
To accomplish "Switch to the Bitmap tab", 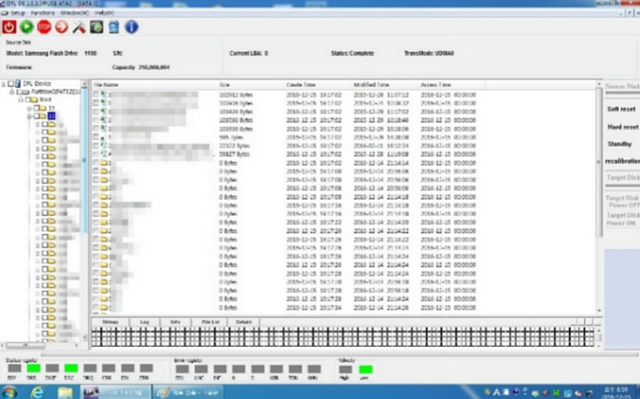I will point(110,322).
